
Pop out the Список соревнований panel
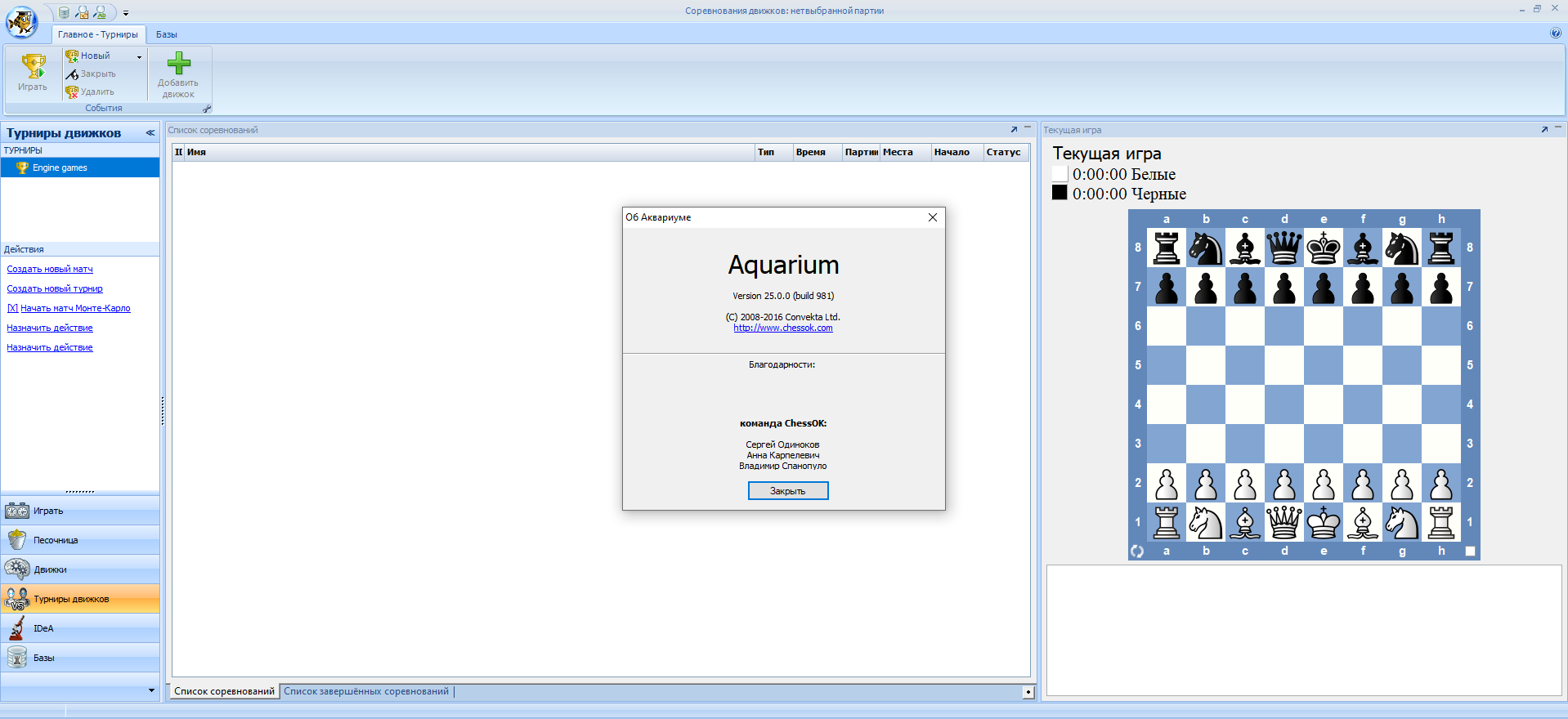click(1014, 129)
